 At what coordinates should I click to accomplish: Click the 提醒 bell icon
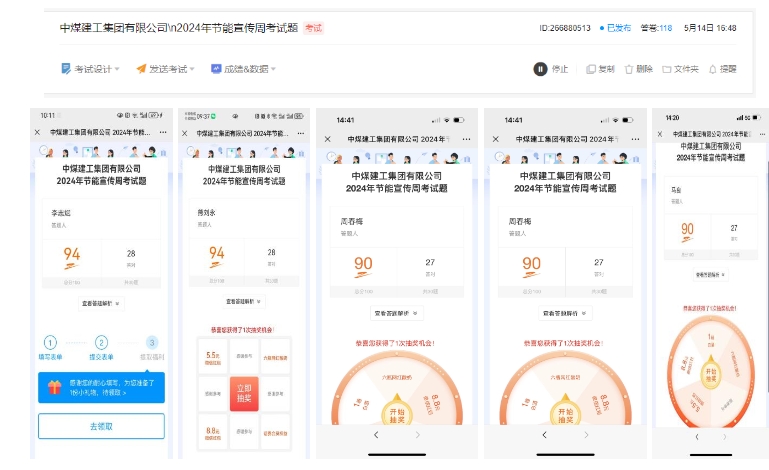point(713,69)
